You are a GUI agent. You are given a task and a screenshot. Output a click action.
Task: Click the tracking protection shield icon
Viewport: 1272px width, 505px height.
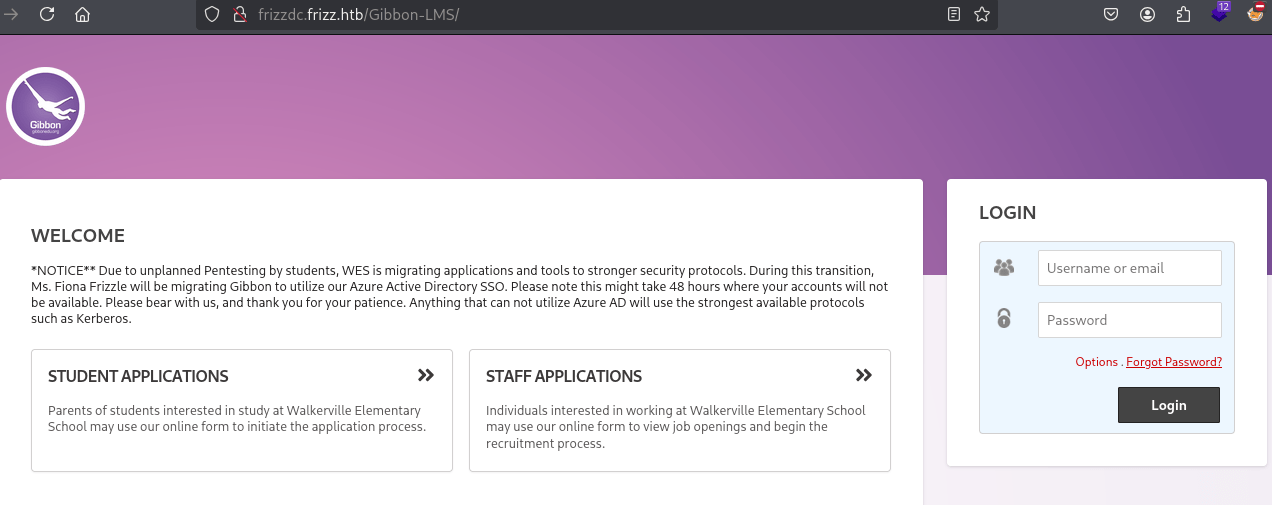[x=210, y=14]
